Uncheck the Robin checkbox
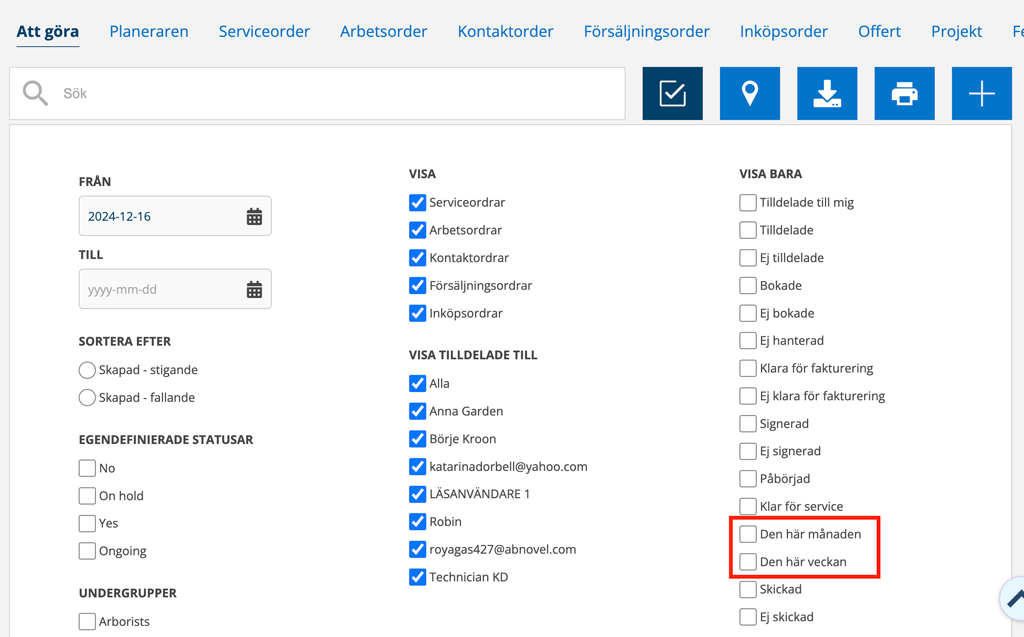This screenshot has width=1024, height=637. [417, 522]
